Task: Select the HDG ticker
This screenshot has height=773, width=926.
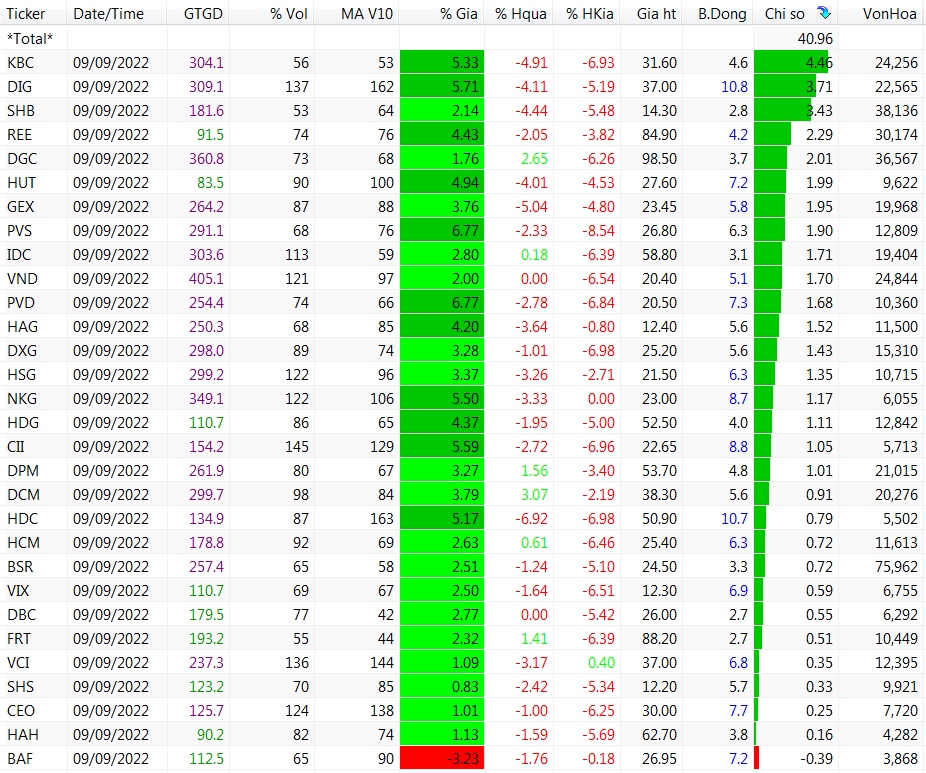Action: [x=23, y=423]
